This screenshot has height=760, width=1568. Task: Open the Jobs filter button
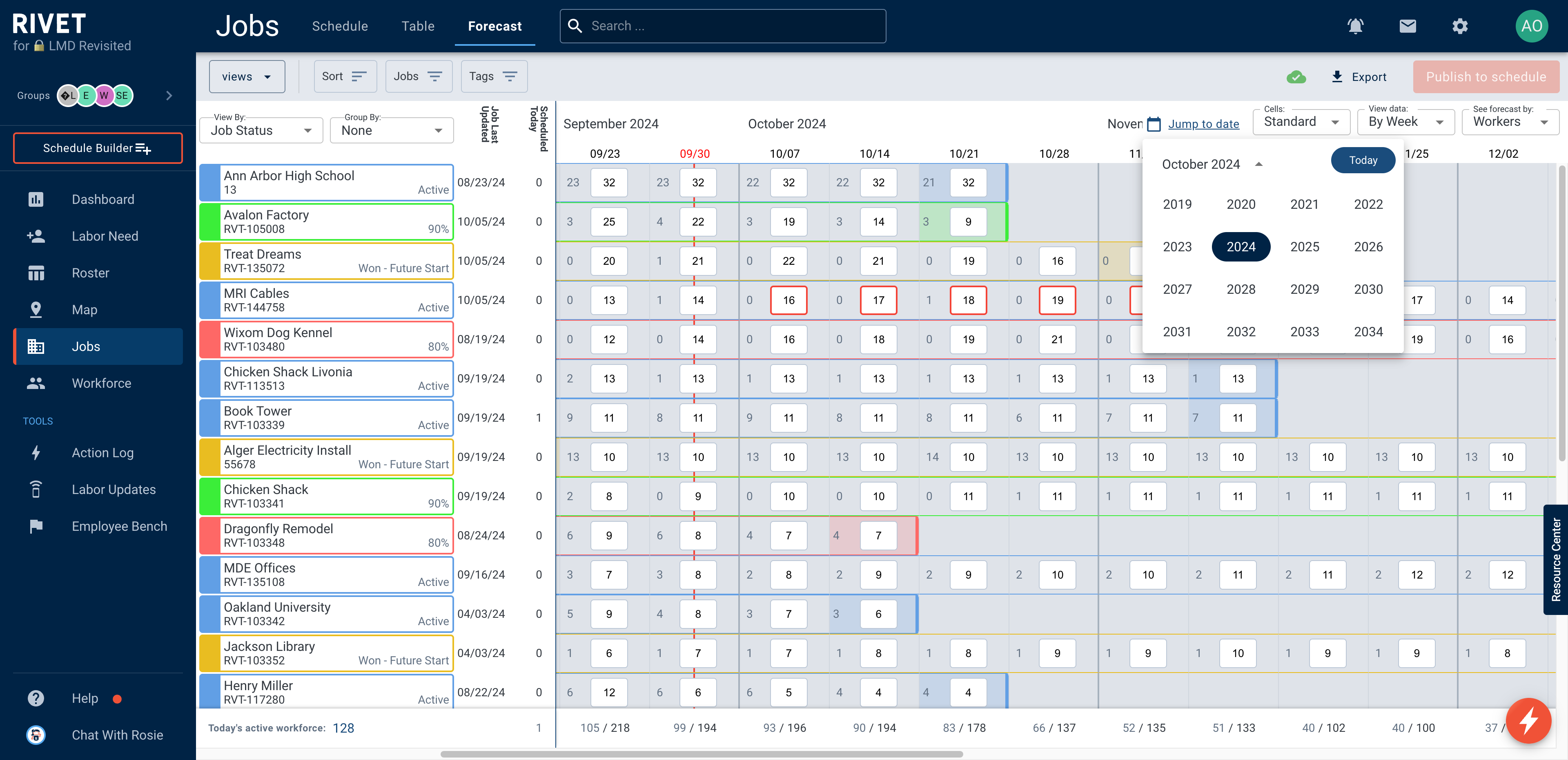[419, 77]
